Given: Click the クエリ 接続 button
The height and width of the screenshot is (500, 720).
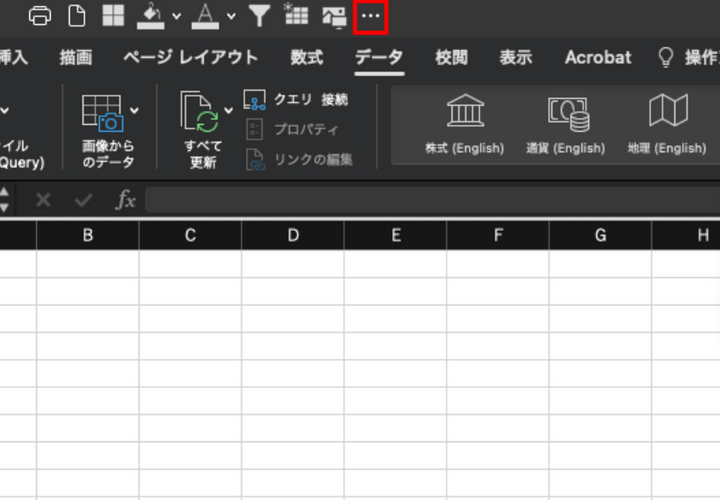Looking at the screenshot, I should pyautogui.click(x=298, y=100).
